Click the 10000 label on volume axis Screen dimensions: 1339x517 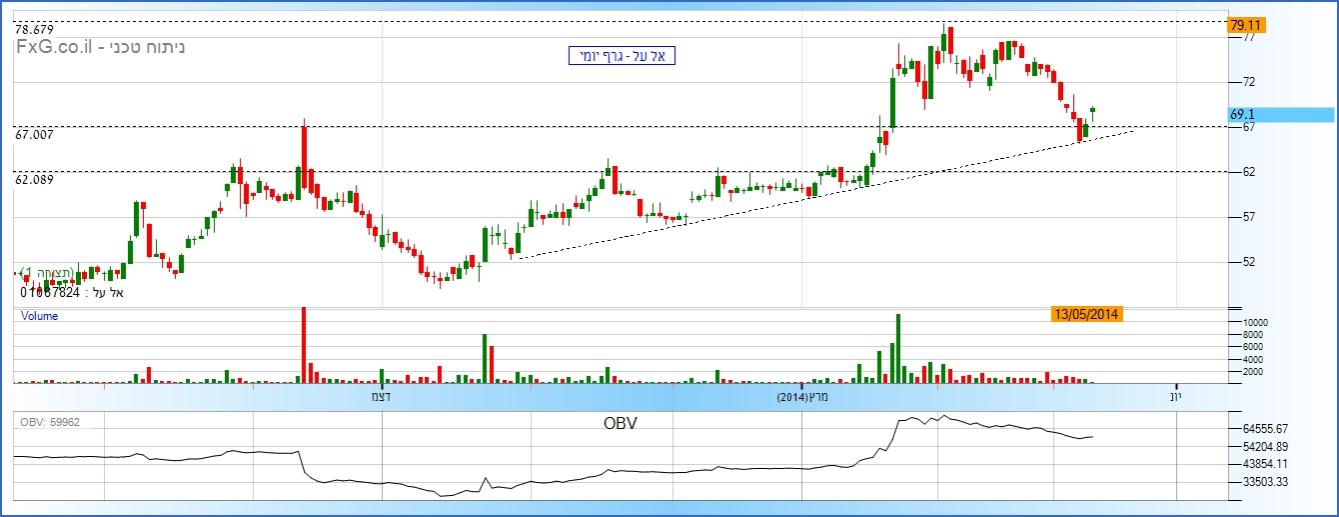[x=1255, y=323]
